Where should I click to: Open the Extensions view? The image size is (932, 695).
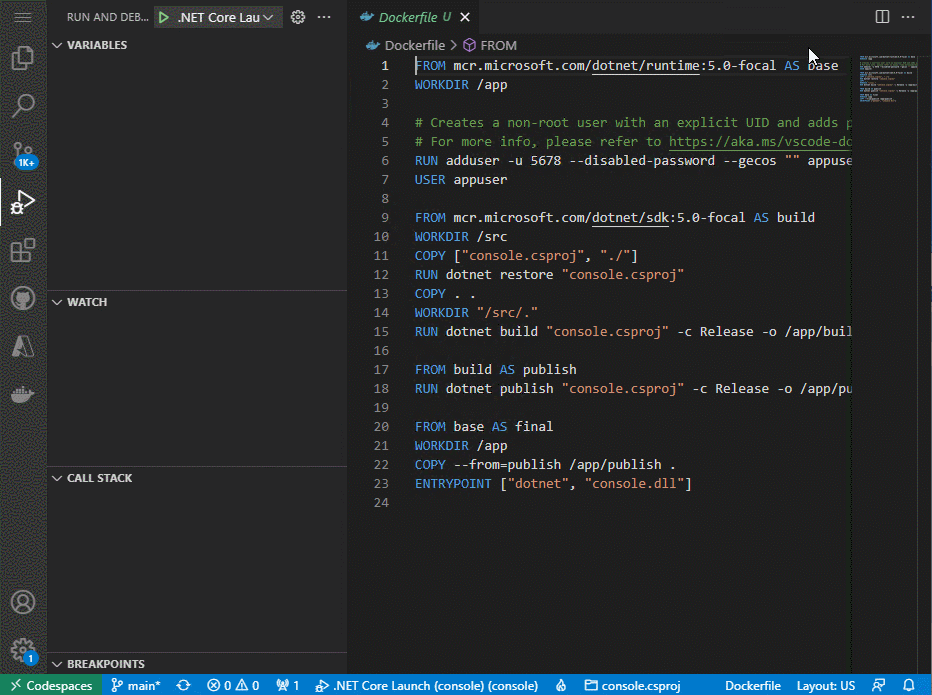tap(23, 250)
